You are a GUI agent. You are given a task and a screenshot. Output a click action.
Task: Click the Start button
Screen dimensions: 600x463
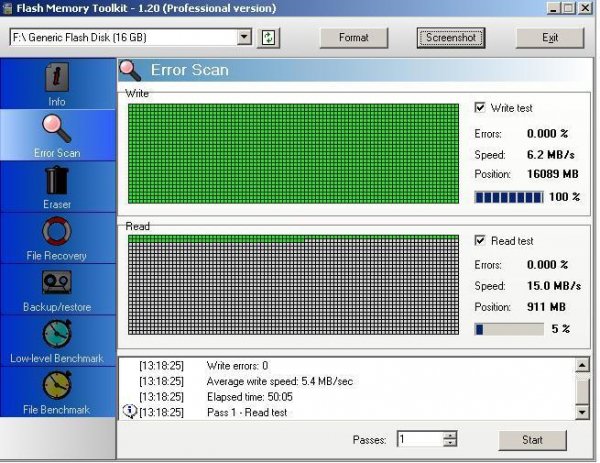coord(532,440)
